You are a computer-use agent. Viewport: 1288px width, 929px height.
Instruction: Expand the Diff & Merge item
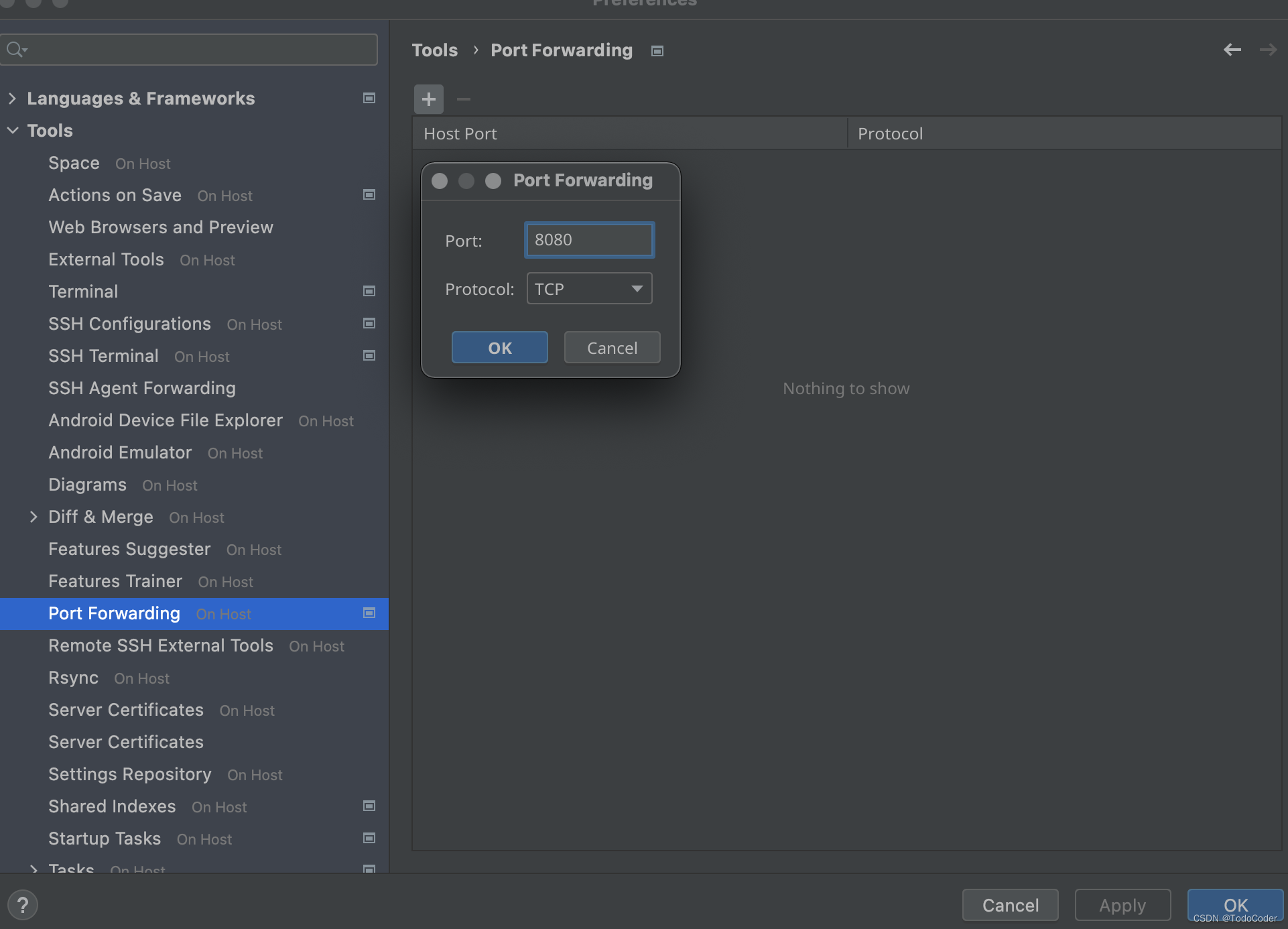34,517
